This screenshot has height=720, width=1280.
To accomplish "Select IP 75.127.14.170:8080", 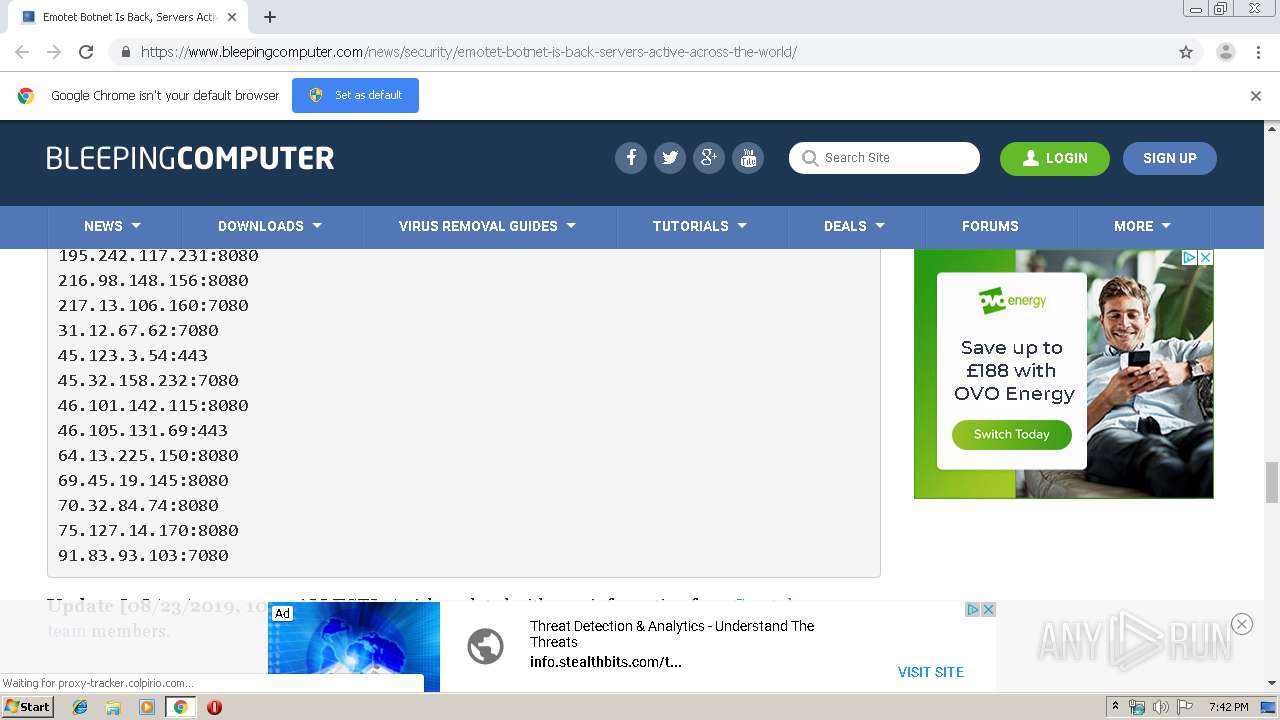I will pos(148,531).
